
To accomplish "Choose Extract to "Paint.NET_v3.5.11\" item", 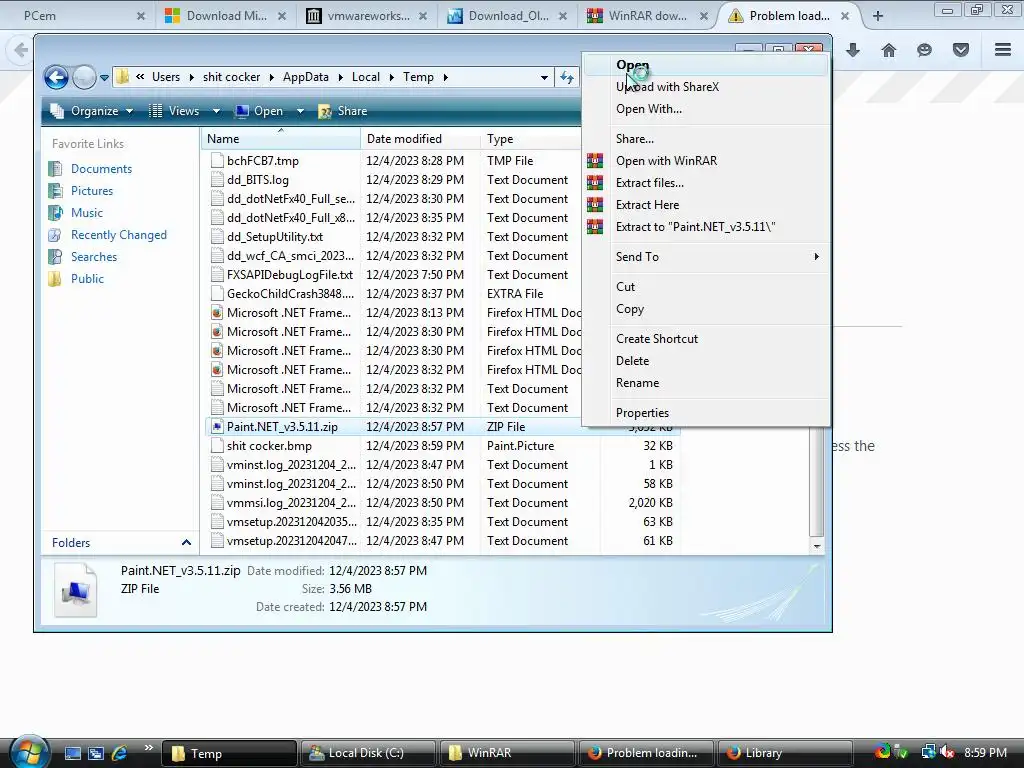I will point(706,227).
